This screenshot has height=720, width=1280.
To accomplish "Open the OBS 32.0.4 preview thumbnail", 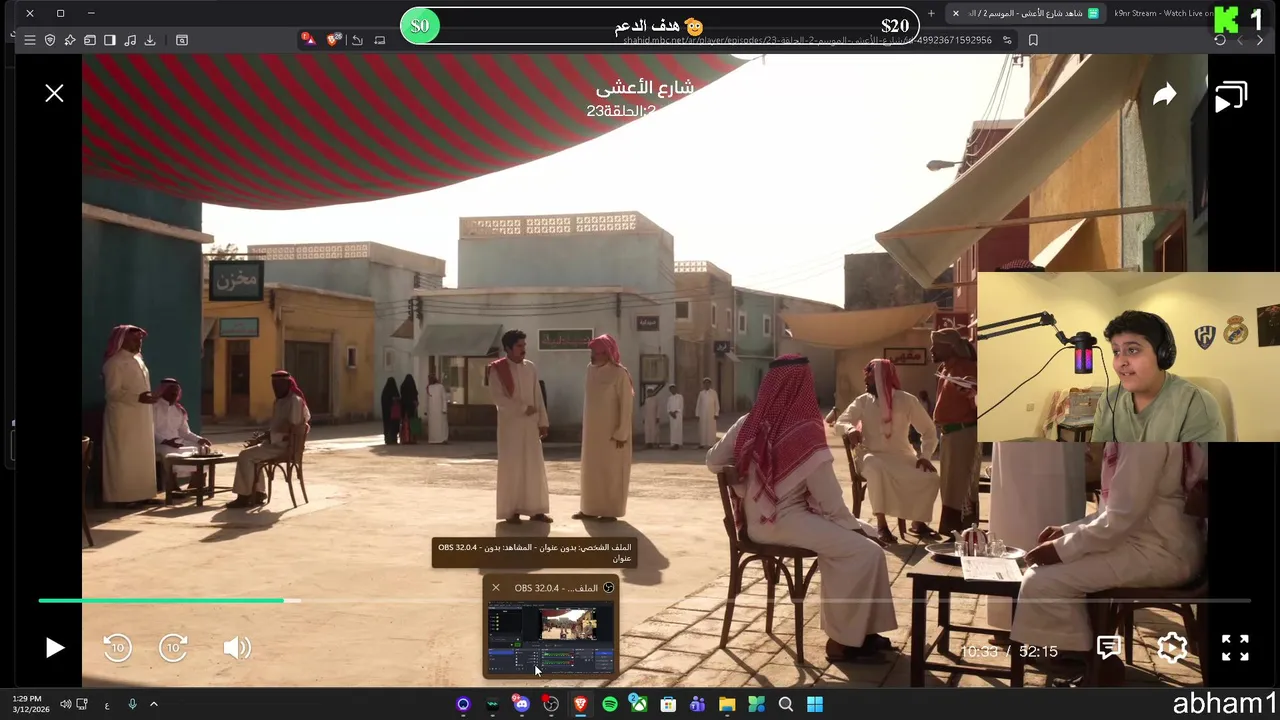I will pos(551,638).
